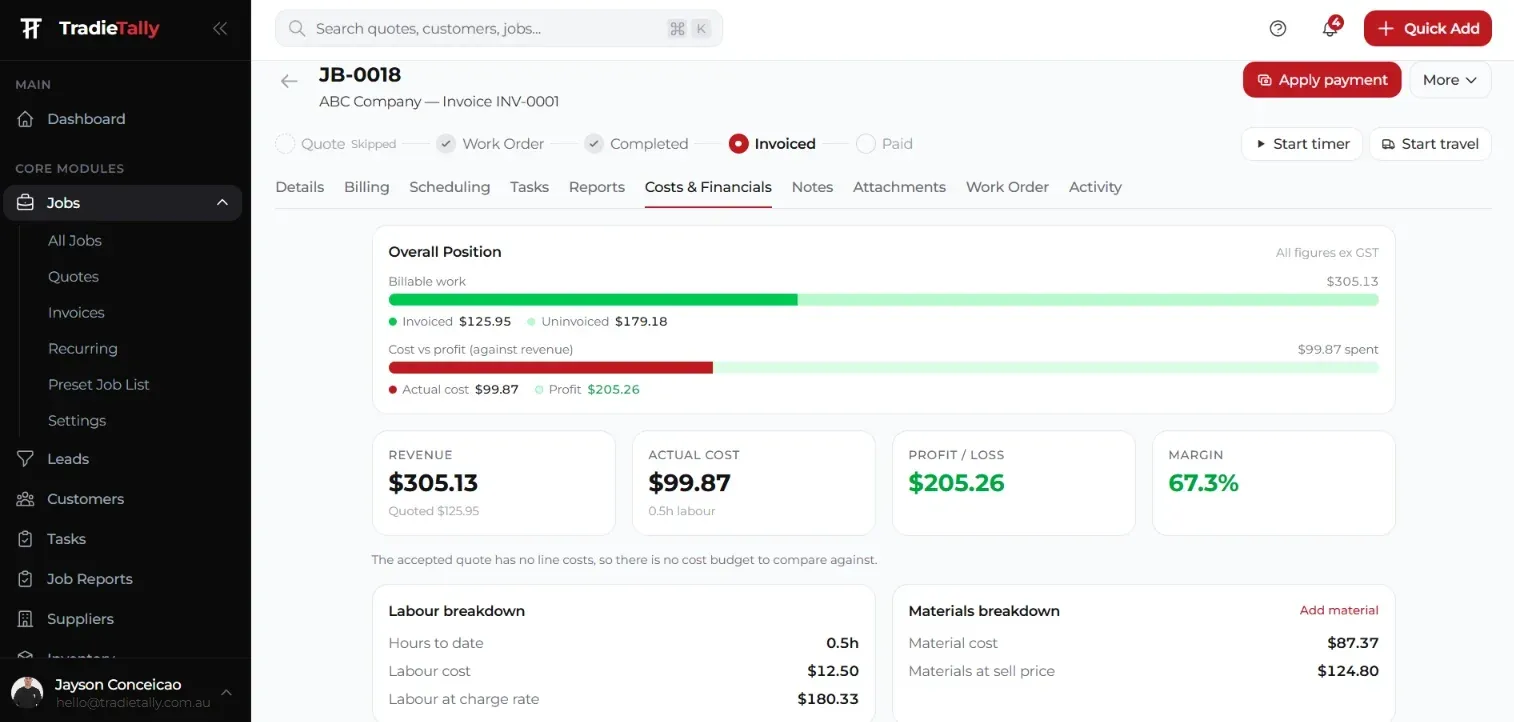Open All Jobs in the sidebar
This screenshot has height=722, width=1514.
pos(75,241)
